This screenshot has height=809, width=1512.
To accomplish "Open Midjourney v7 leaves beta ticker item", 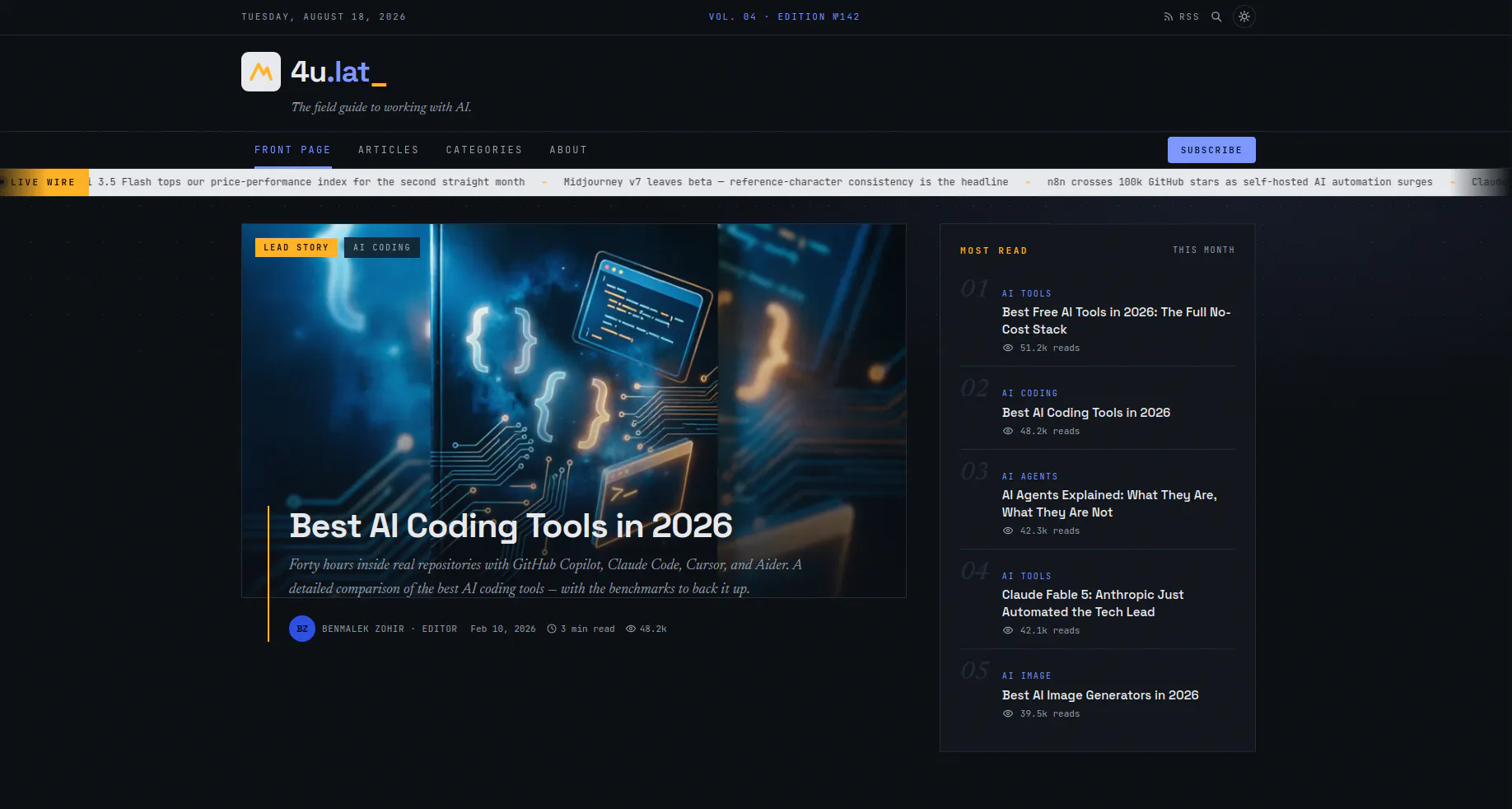I will (x=786, y=182).
